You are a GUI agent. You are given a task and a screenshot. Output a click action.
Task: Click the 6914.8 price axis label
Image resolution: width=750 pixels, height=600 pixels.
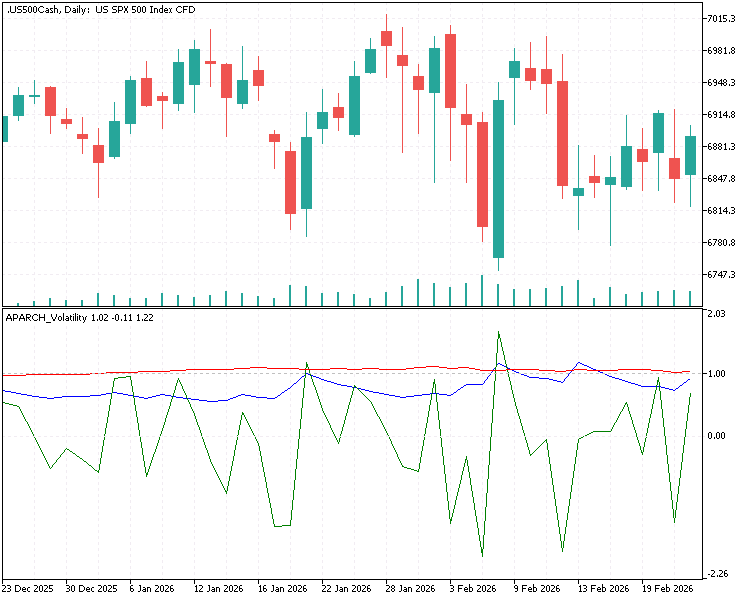(721, 115)
